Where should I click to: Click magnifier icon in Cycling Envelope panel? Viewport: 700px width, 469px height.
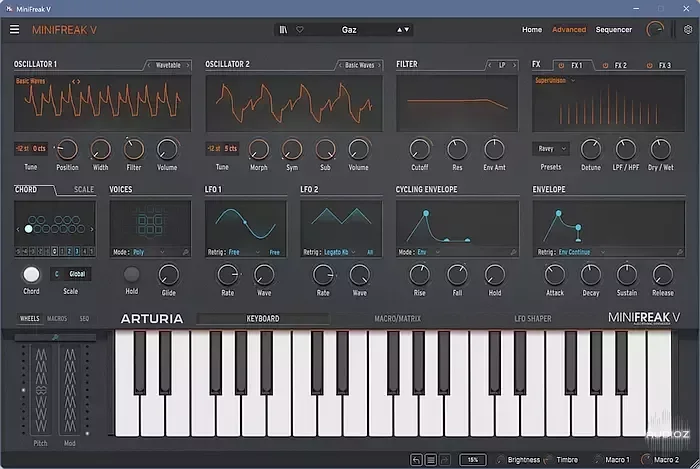[x=513, y=252]
